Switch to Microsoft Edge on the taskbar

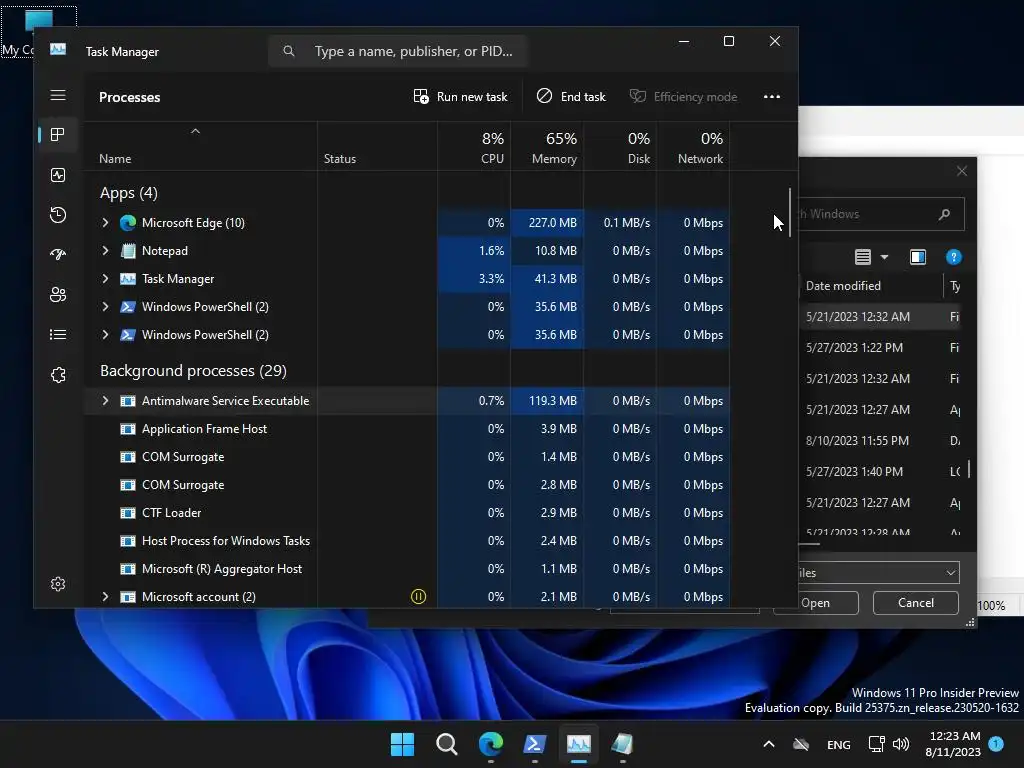pos(491,744)
